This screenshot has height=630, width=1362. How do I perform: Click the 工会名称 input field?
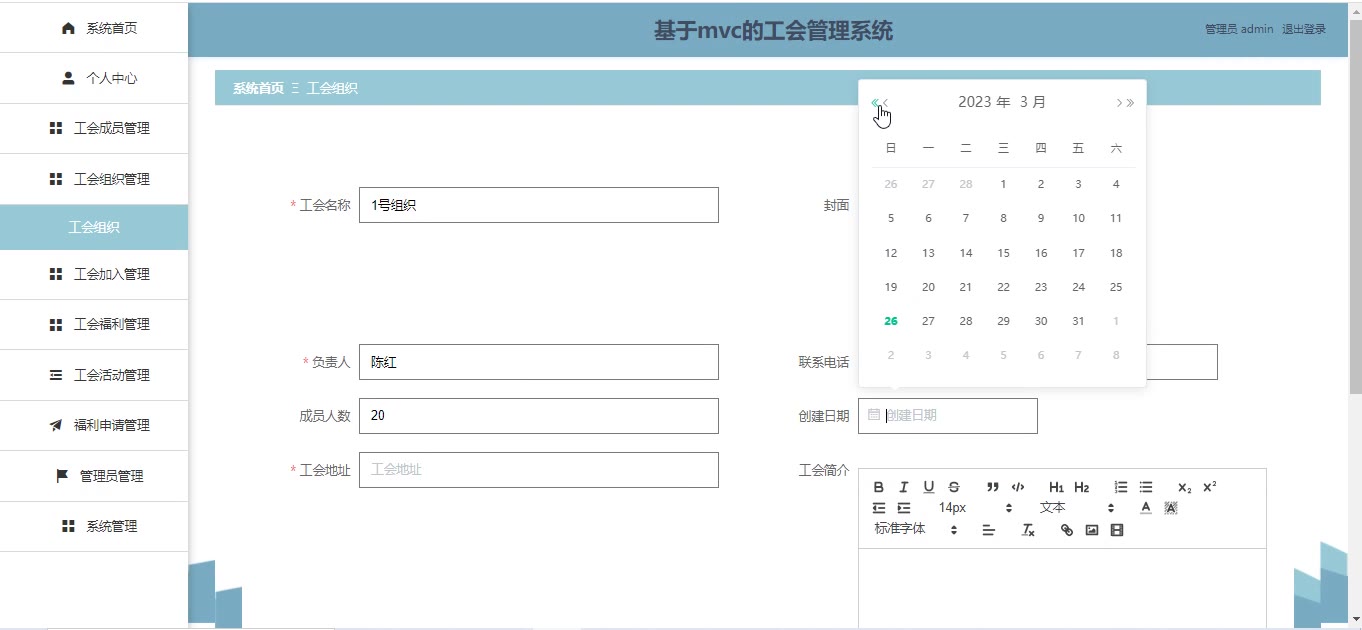pos(539,205)
